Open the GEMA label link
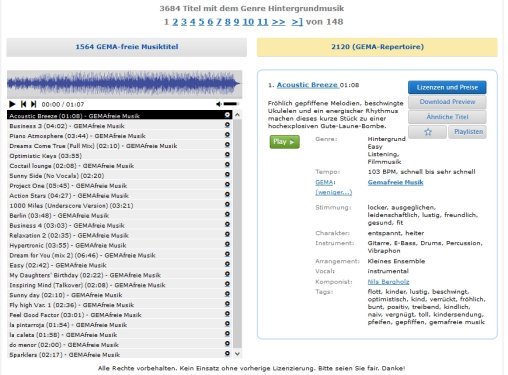The height and width of the screenshot is (375, 508). pos(324,182)
